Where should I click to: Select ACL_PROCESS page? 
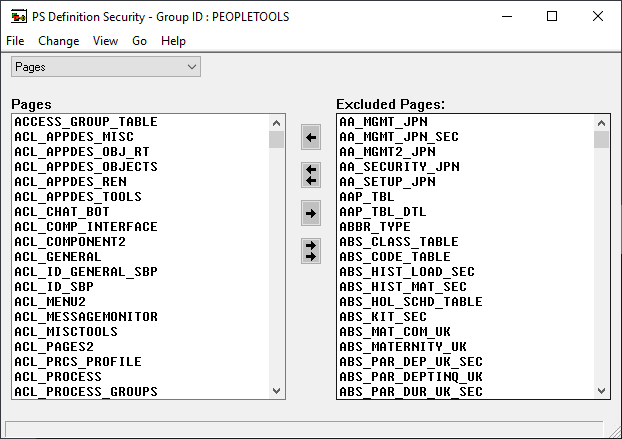[x=141, y=377]
